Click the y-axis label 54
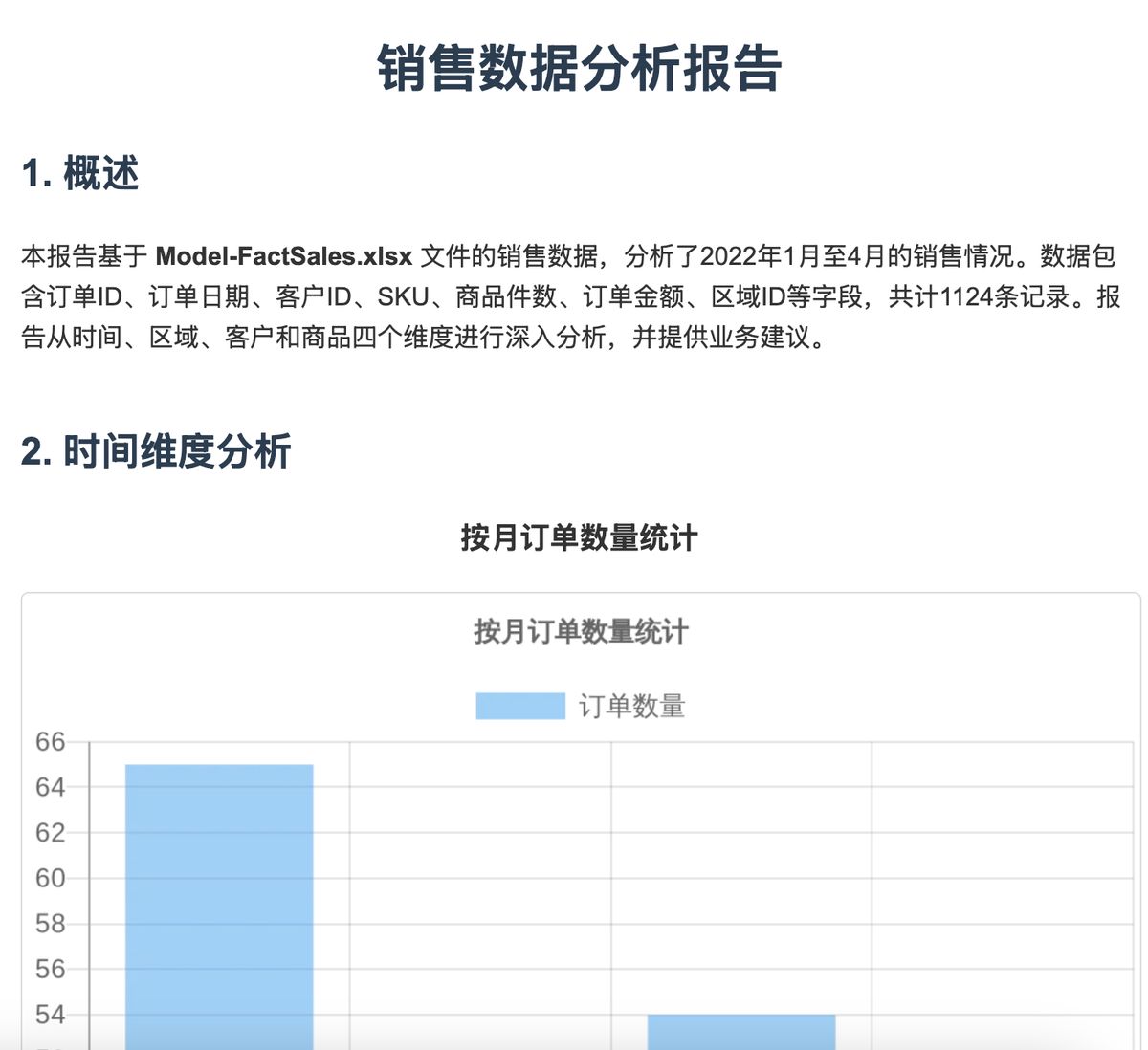The image size is (1148, 1050). tap(50, 1015)
